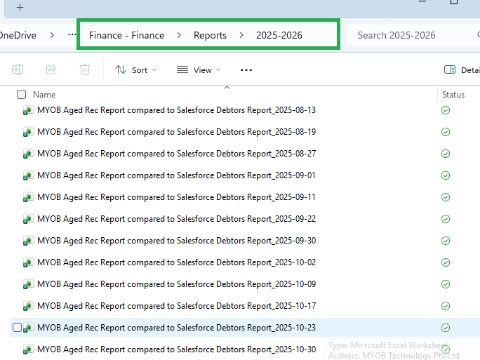Click Excel icon of Report_2025-08-19
The height and width of the screenshot is (360, 480).
pyautogui.click(x=28, y=132)
